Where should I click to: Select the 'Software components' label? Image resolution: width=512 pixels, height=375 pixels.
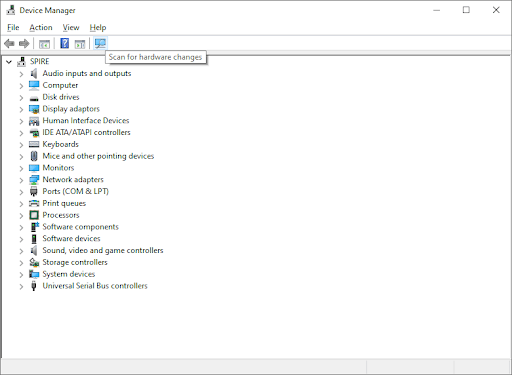point(80,227)
